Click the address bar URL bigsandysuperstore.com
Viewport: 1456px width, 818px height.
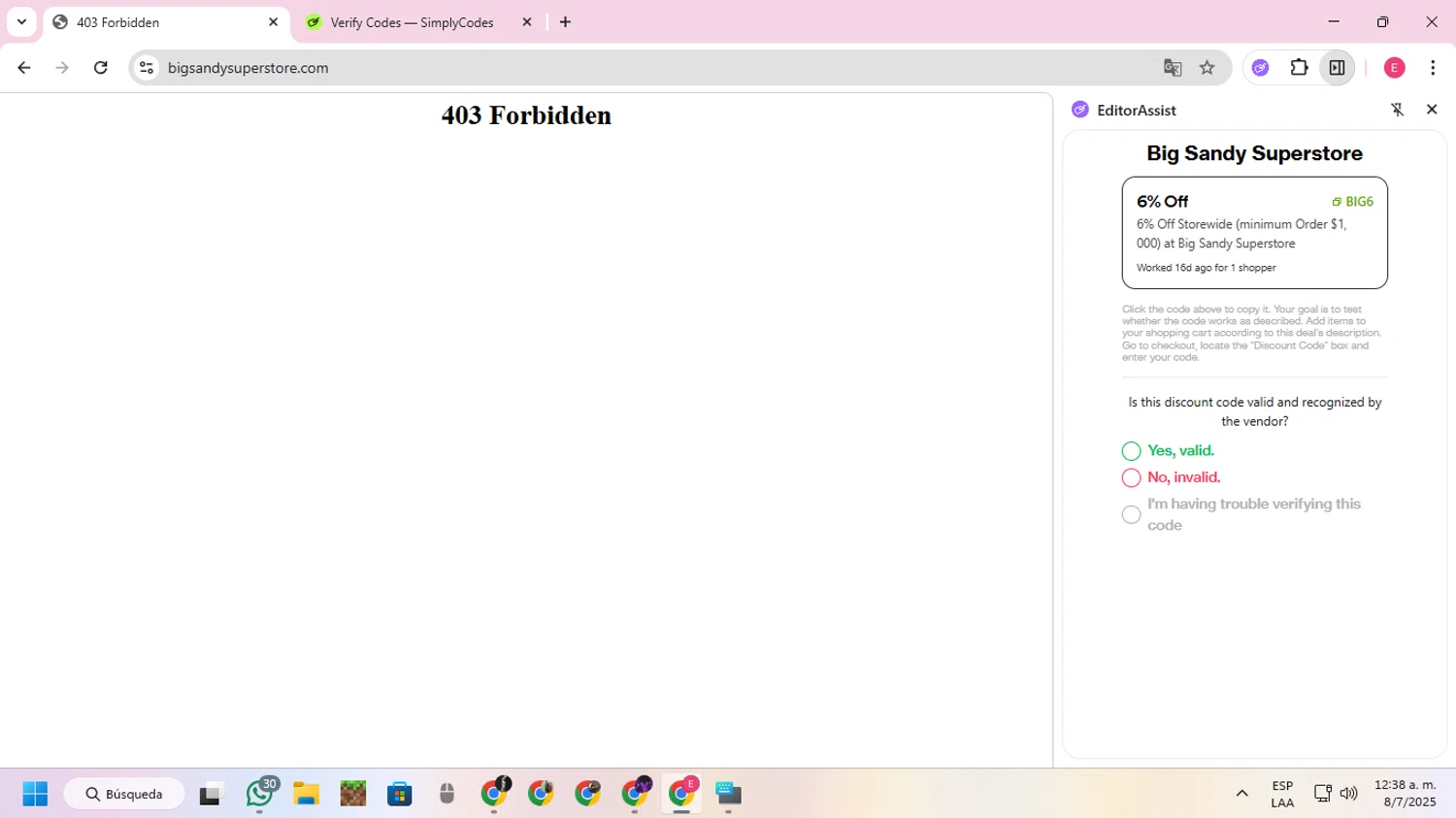pos(248,68)
